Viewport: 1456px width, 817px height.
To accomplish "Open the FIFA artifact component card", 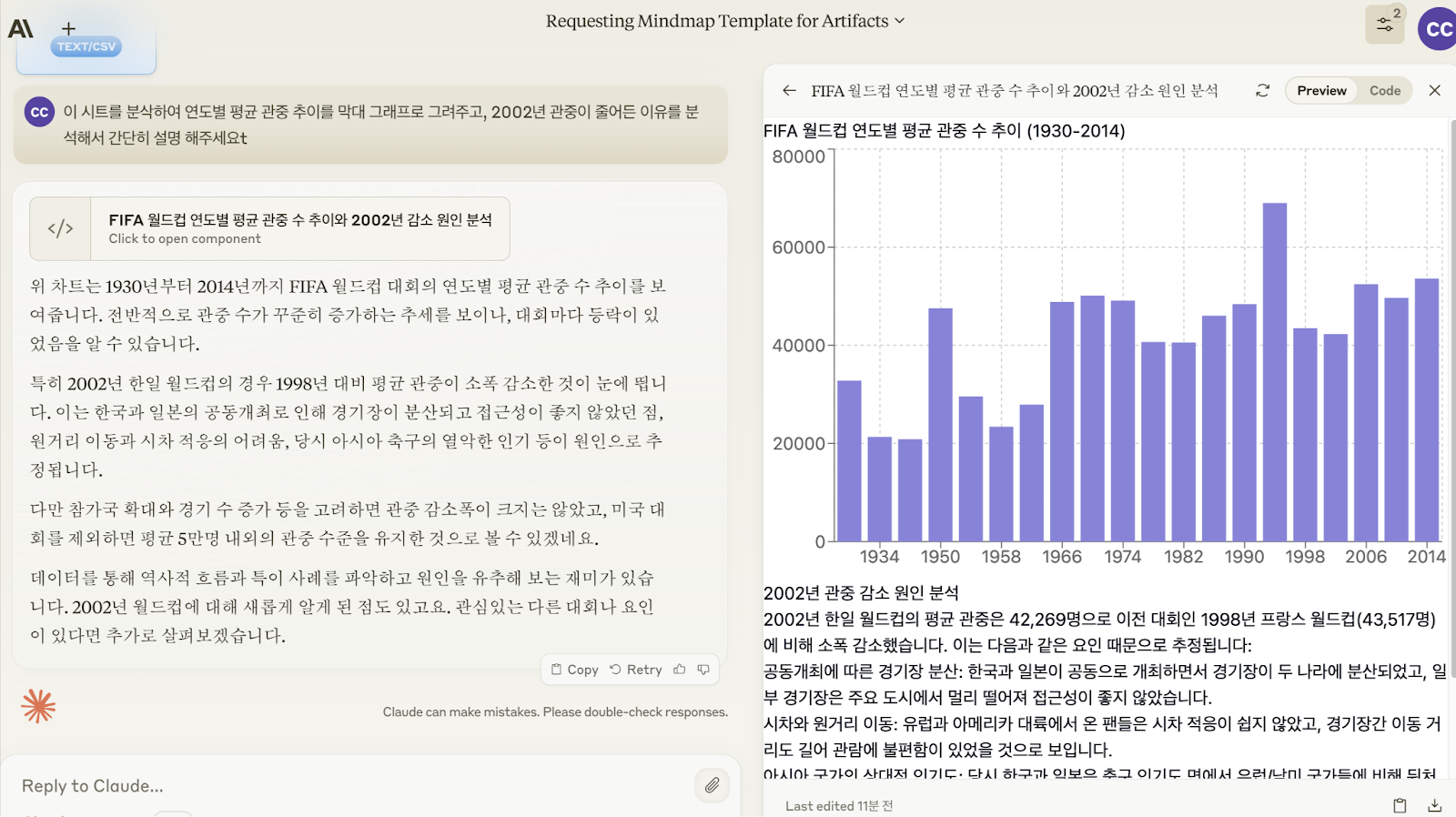I will (269, 228).
